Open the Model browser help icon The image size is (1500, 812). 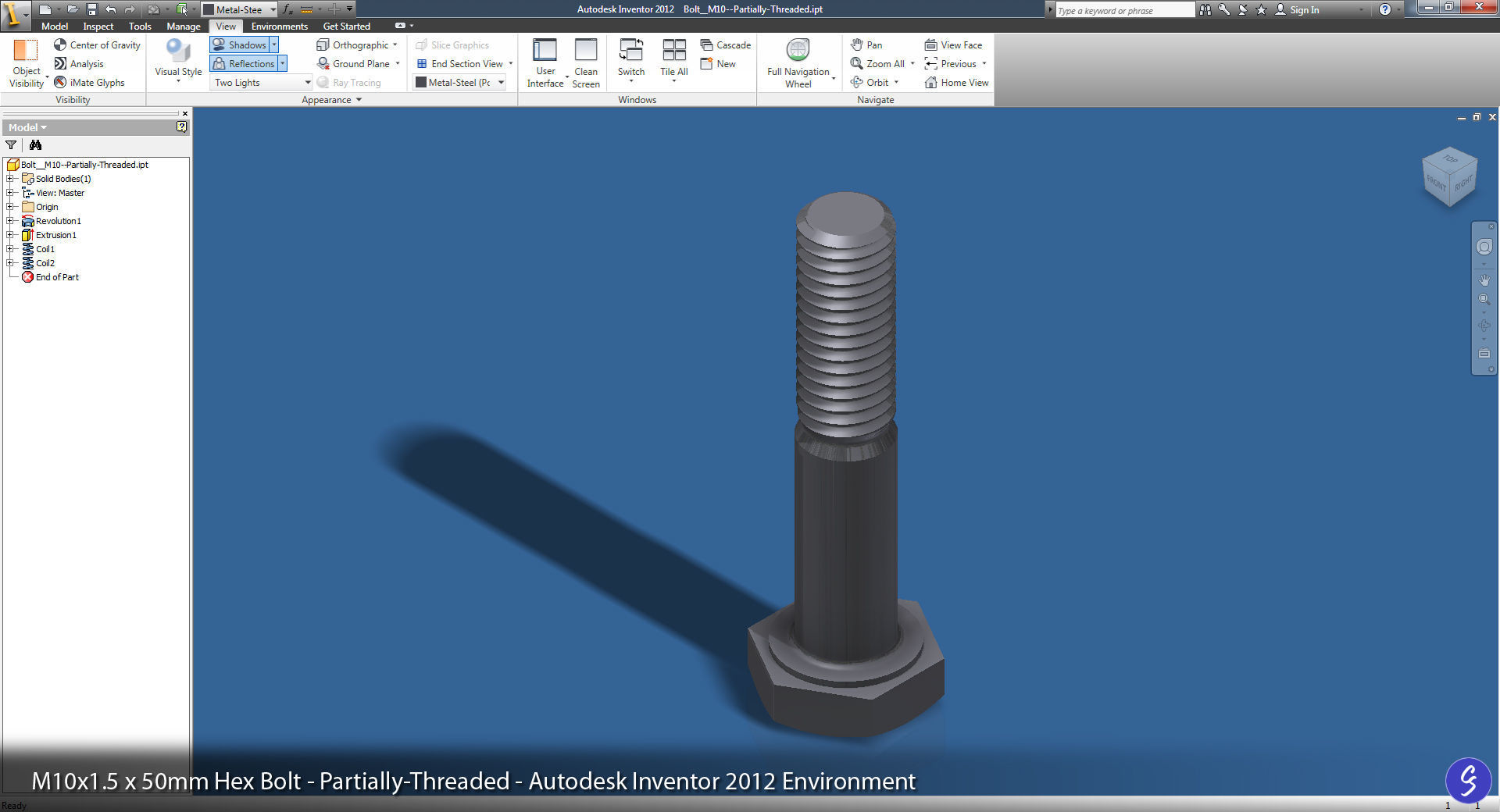tap(181, 127)
